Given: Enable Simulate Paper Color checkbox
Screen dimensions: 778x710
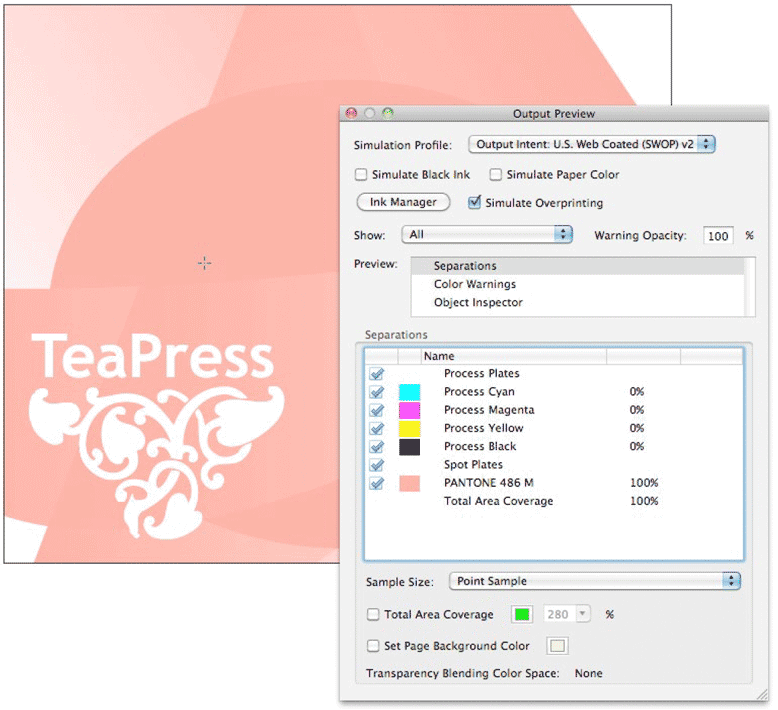Looking at the screenshot, I should point(496,175).
